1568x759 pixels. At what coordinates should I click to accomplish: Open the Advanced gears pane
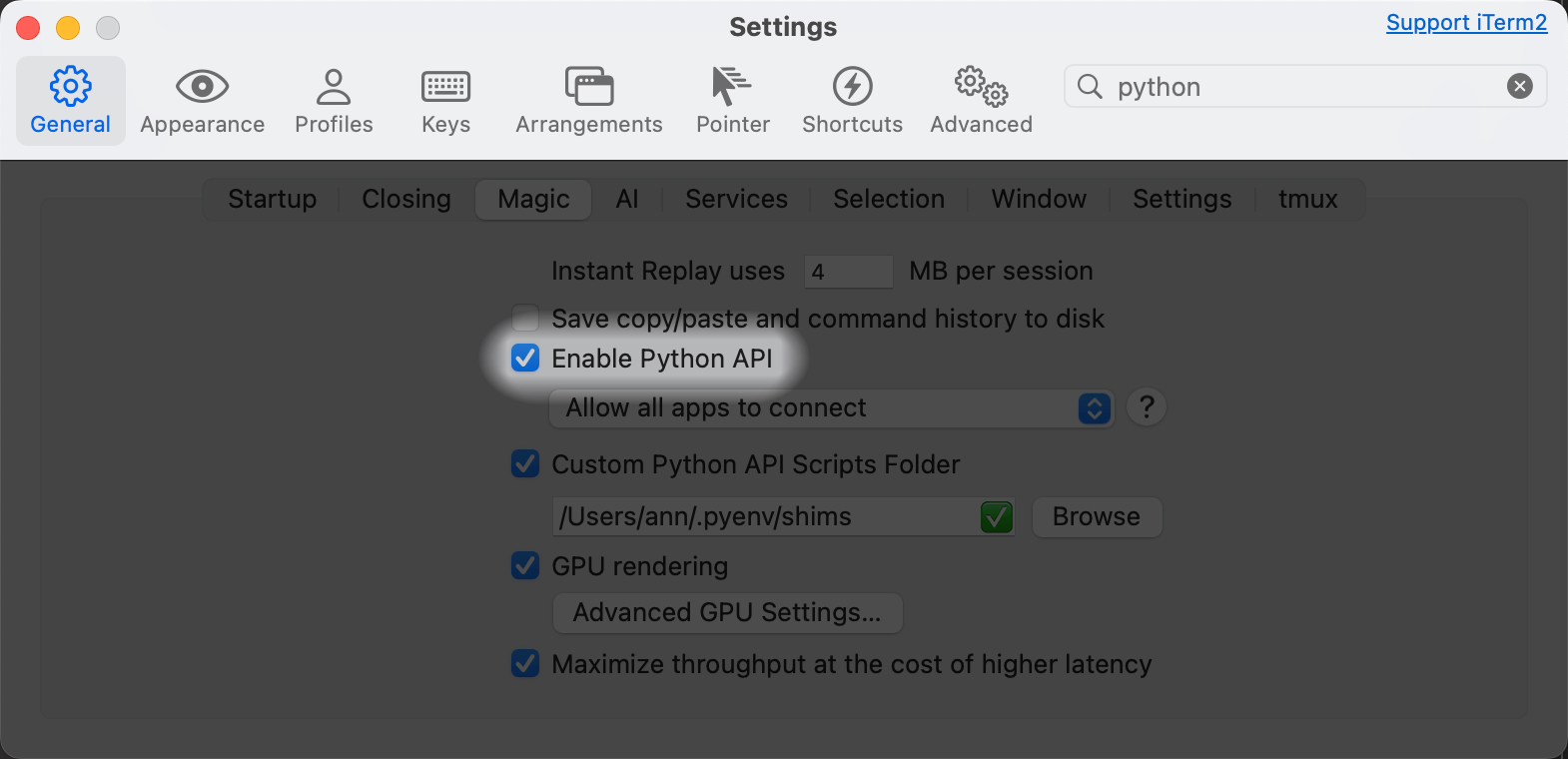[981, 101]
